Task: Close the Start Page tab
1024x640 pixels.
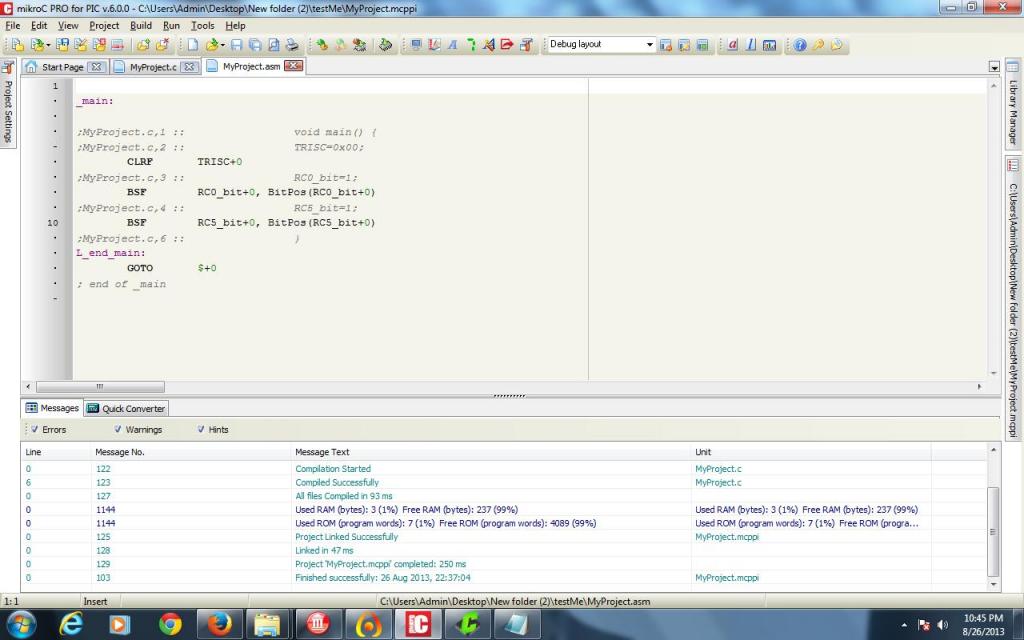Action: 96,67
